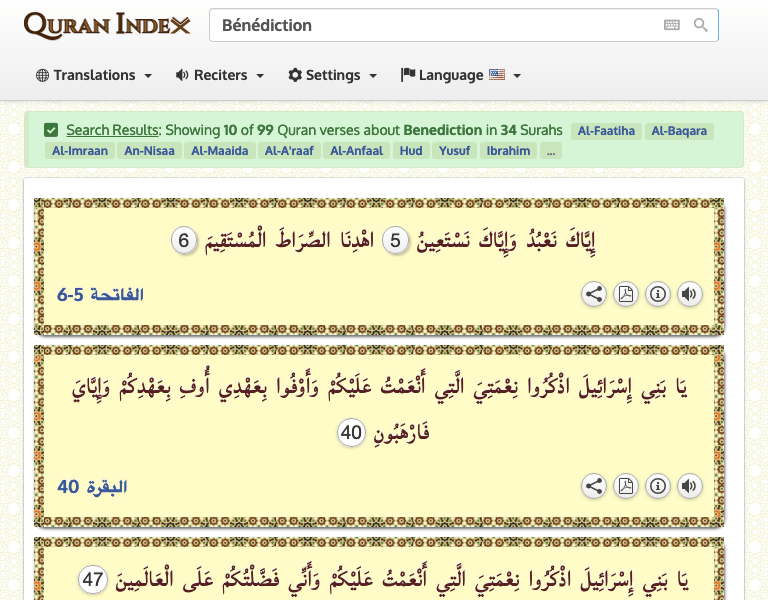768x600 pixels.
Task: Toggle the Search Results checkbox
Action: 51,130
